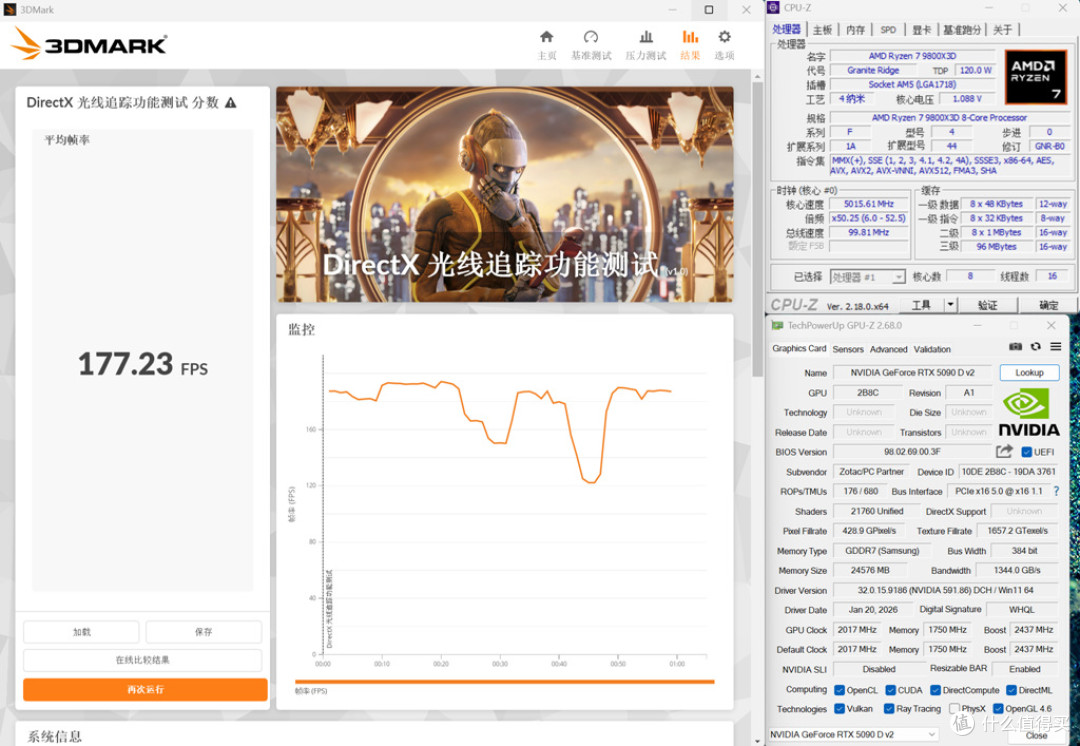Image resolution: width=1080 pixels, height=746 pixels.
Task: Click the 177.23 FPS score value
Action: tap(143, 364)
